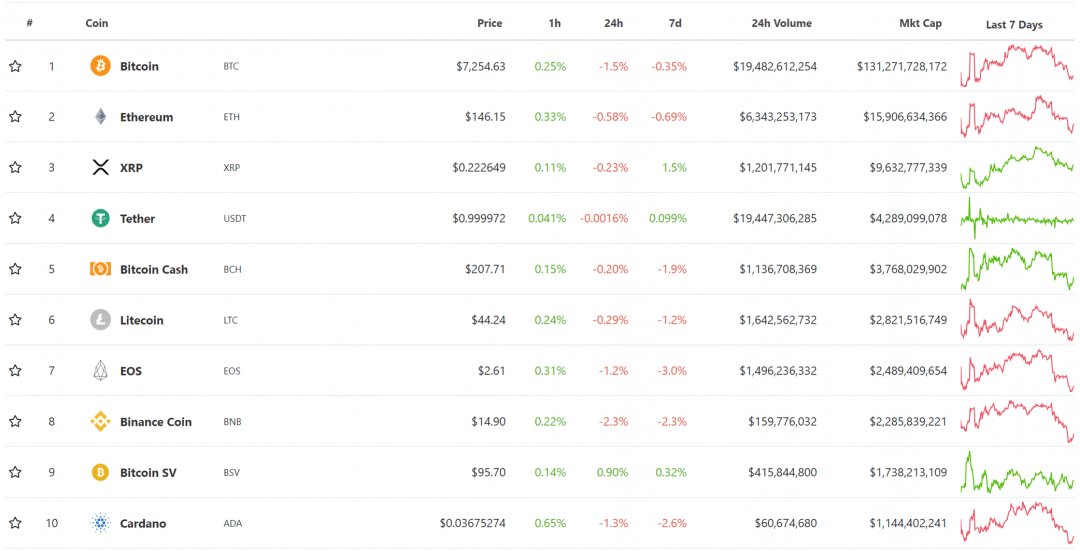Click the Bitcoin Cash logo icon

[101, 269]
